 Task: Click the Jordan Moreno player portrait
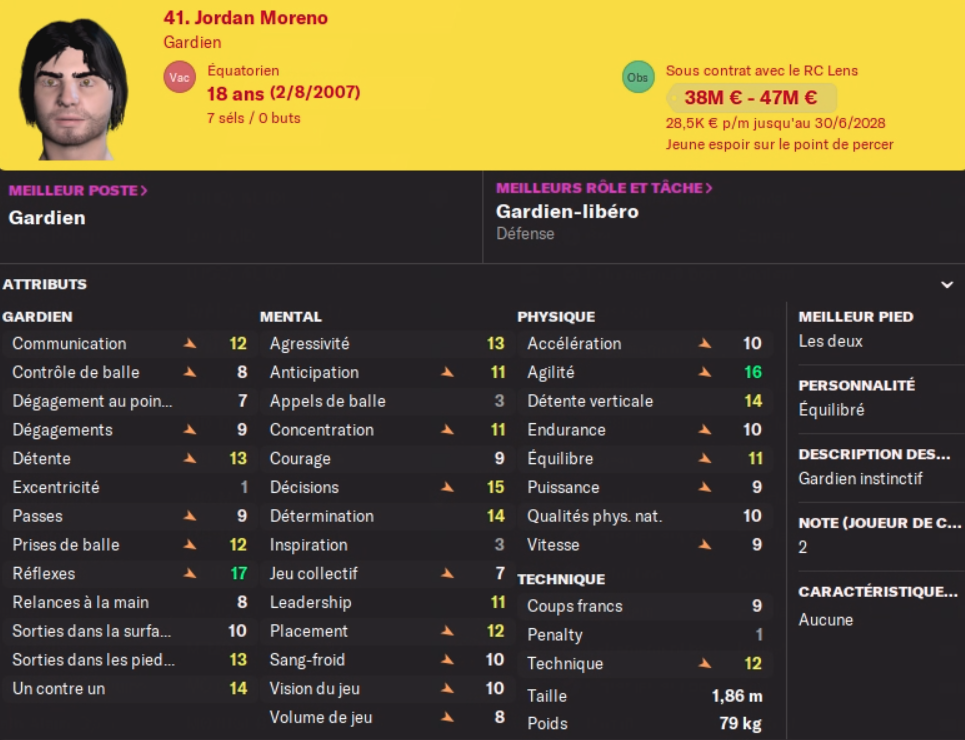[x=73, y=88]
